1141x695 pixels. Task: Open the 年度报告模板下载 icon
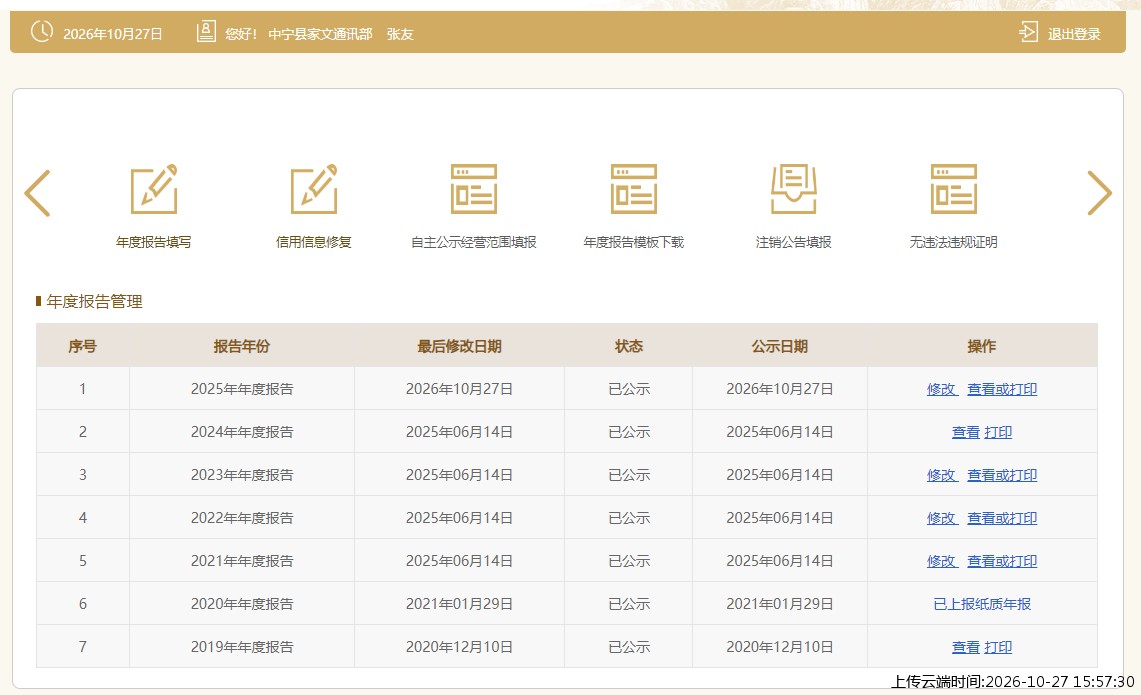point(634,189)
